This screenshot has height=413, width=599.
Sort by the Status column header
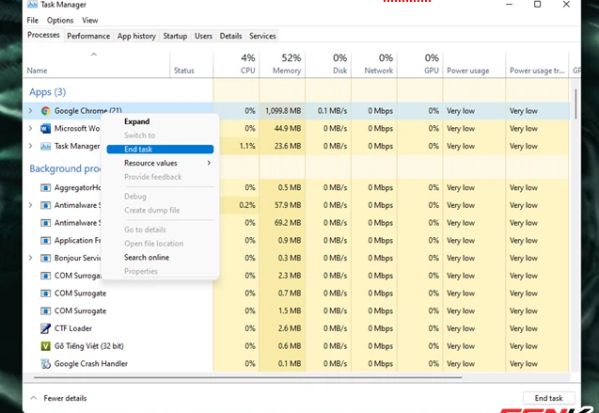coord(191,64)
